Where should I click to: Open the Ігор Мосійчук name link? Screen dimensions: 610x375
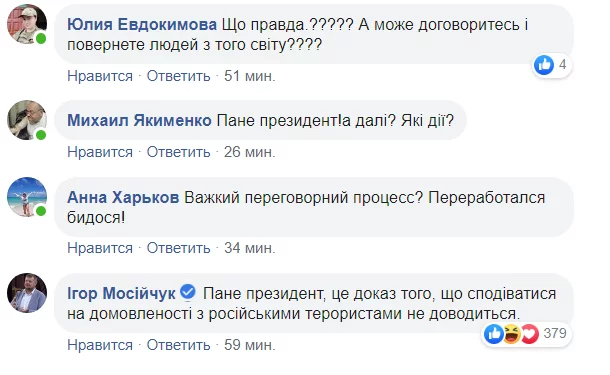pos(121,294)
